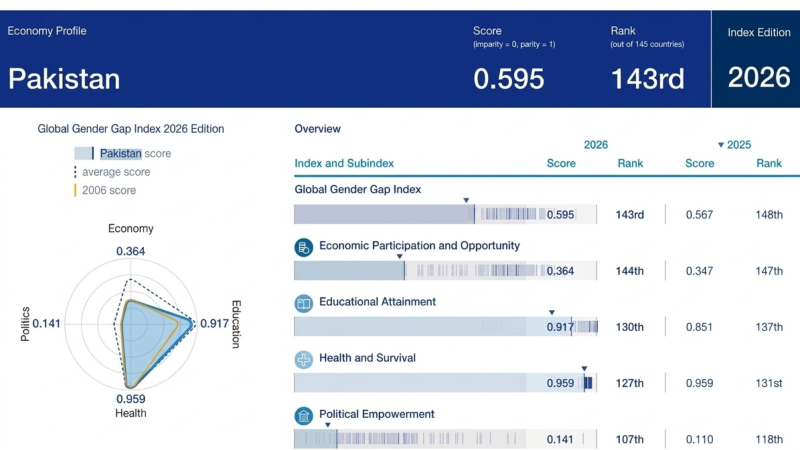Click the 144th rank for Economic Participation
Image resolution: width=800 pixels, height=450 pixels.
(630, 271)
